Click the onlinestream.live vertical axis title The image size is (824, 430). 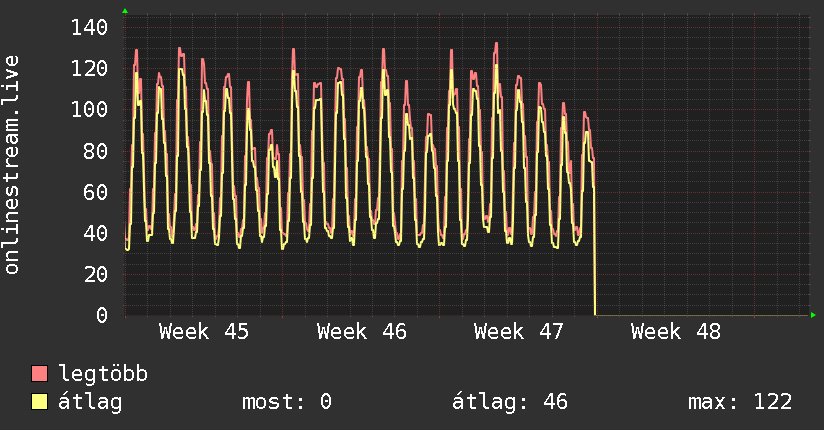tap(12, 165)
